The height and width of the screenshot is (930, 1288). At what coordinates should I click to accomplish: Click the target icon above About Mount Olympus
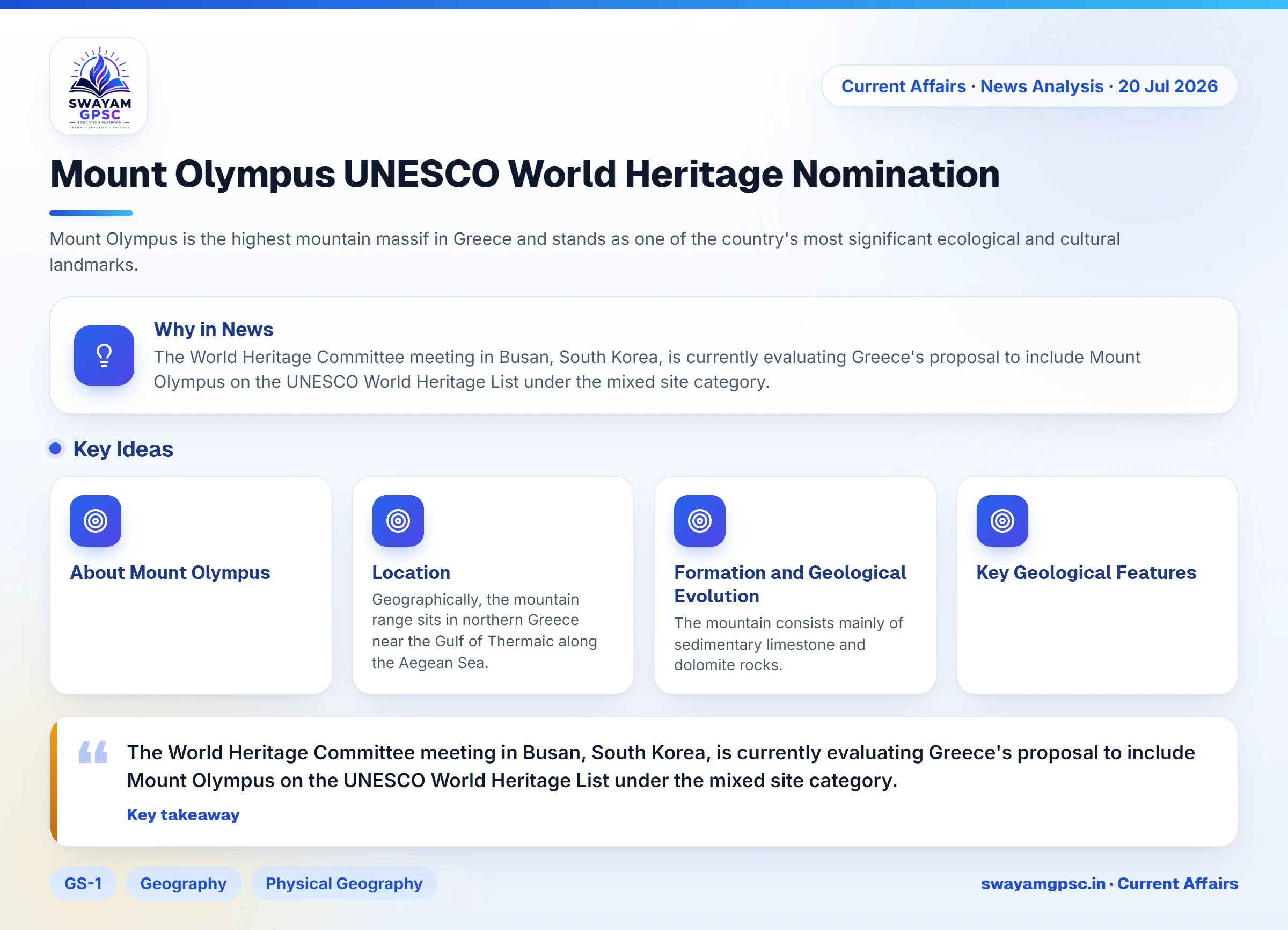[x=96, y=520]
